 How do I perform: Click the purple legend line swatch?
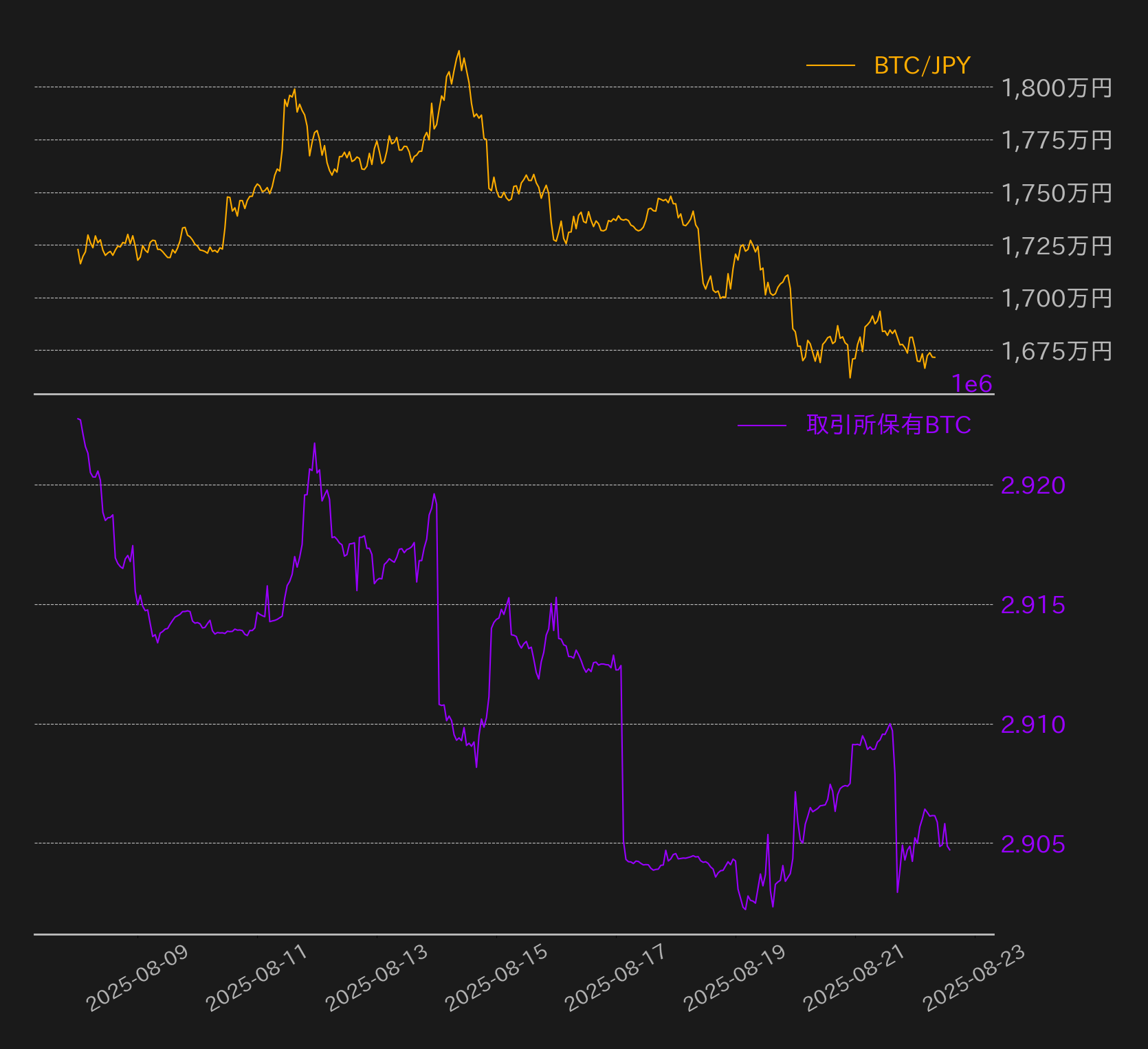point(762,426)
